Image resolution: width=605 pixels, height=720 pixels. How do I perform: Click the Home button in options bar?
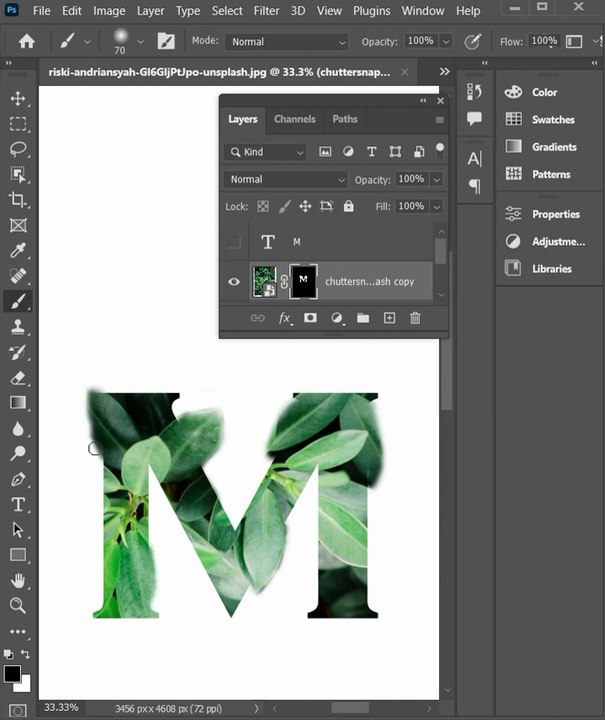point(27,41)
